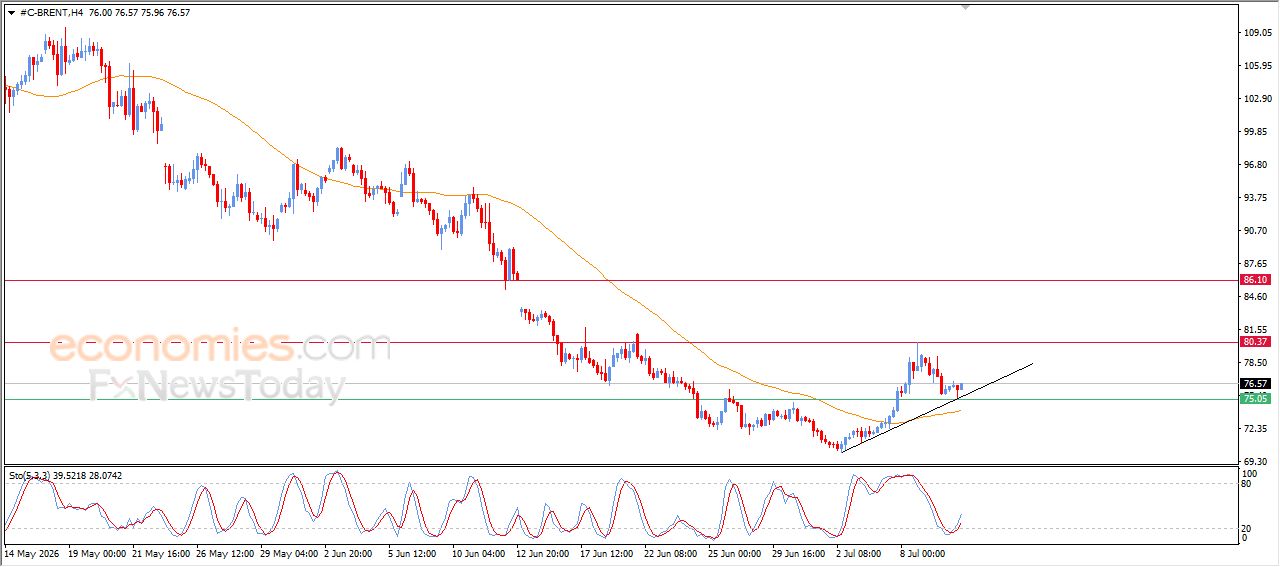Click the chart menu triangle beside #C-BRENT,H4
This screenshot has width=1280, height=567.
point(11,13)
